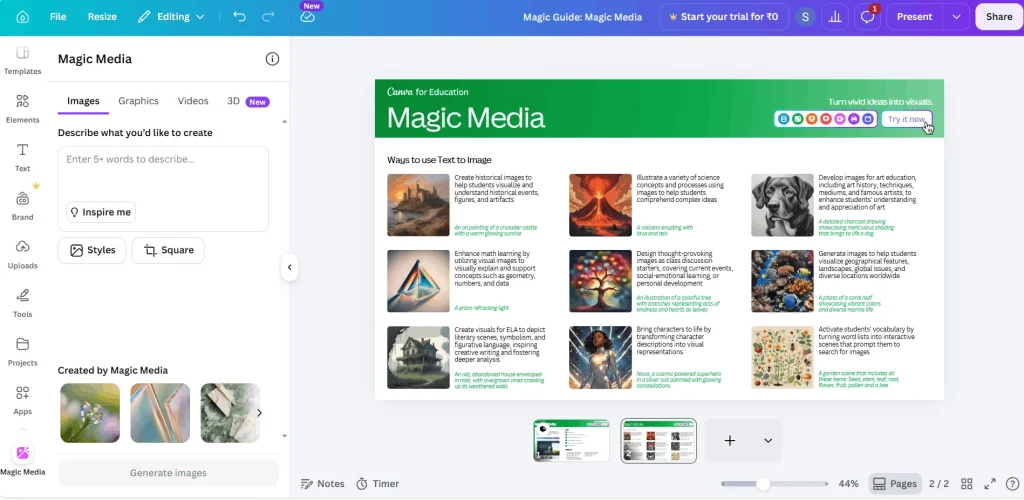Select the erupting volcano image
This screenshot has height=500, width=1024.
(x=600, y=205)
